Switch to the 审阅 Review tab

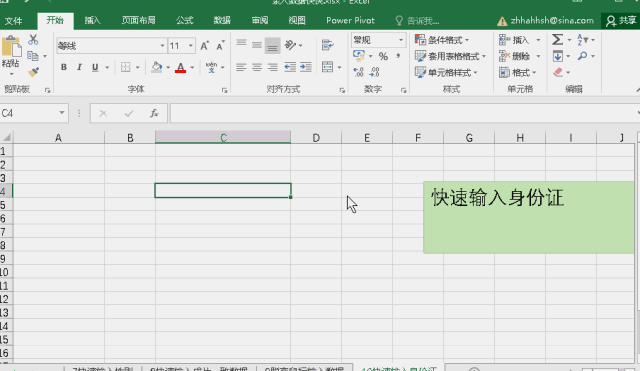260,20
